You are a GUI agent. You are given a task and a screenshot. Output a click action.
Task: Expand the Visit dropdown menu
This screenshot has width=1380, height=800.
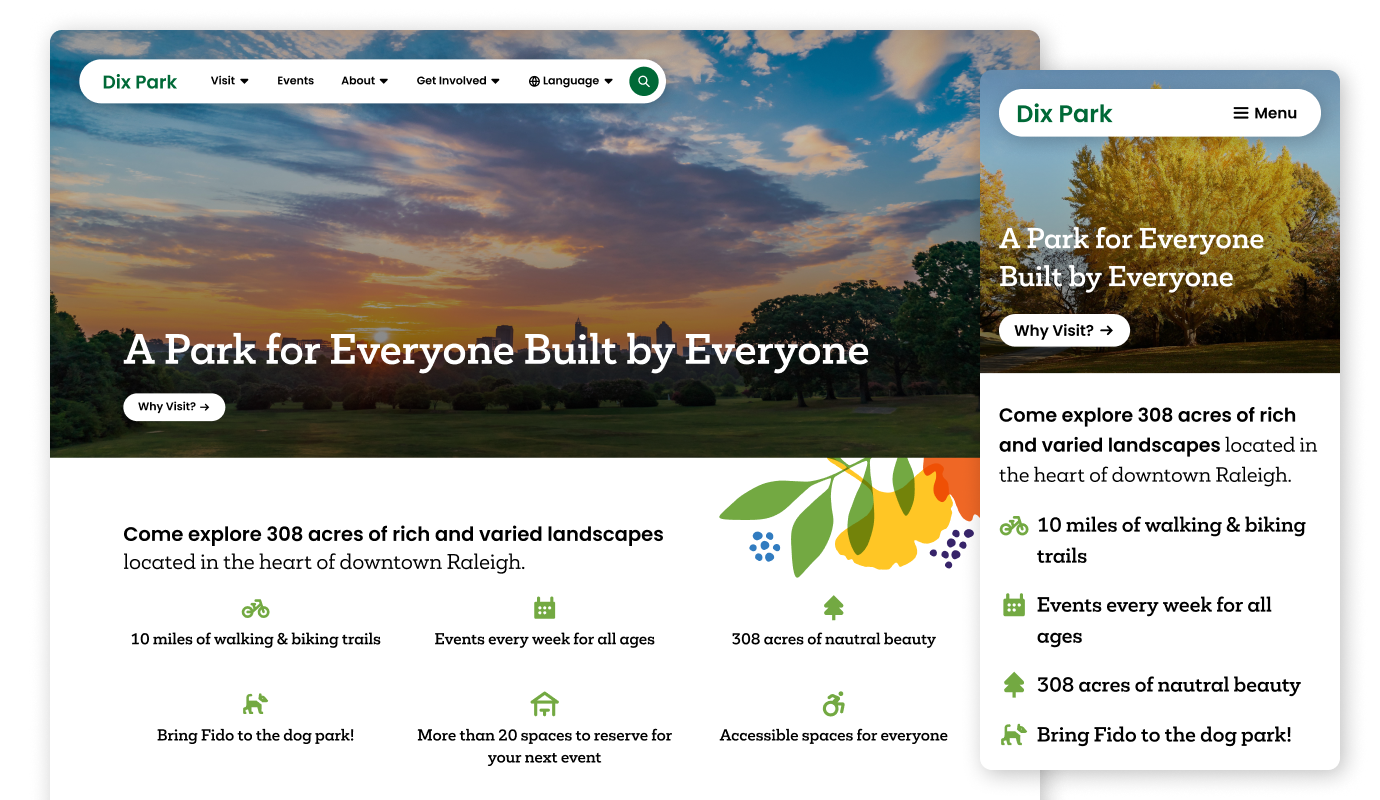pyautogui.click(x=229, y=81)
